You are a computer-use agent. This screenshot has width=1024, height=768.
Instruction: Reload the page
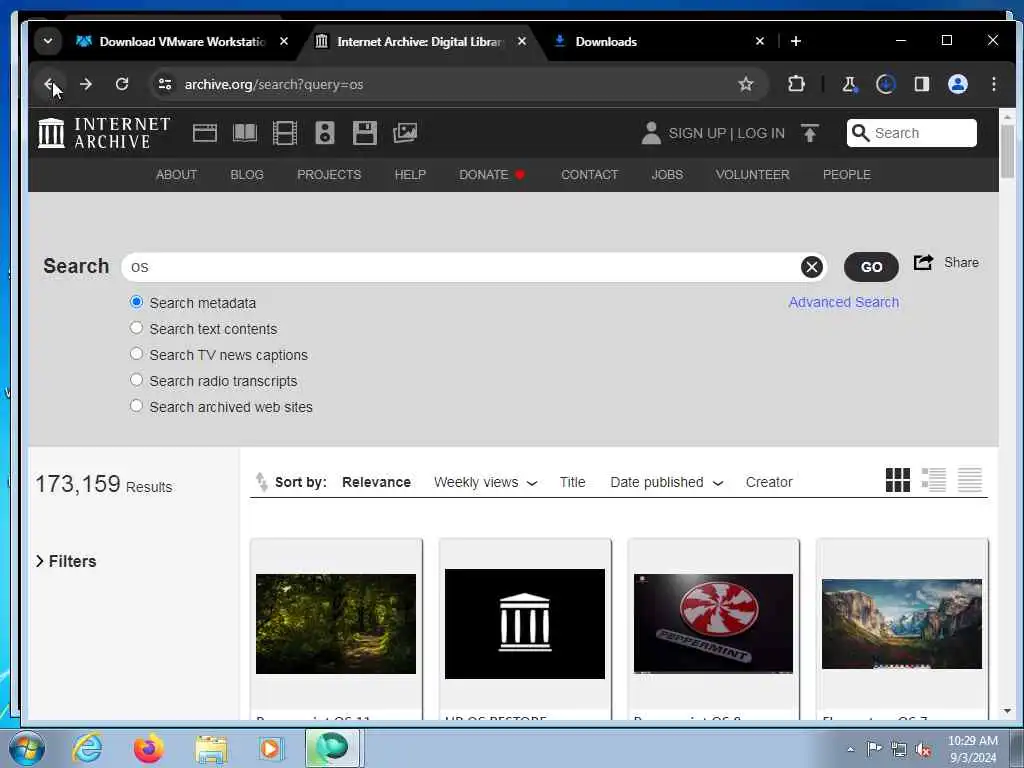(x=122, y=84)
